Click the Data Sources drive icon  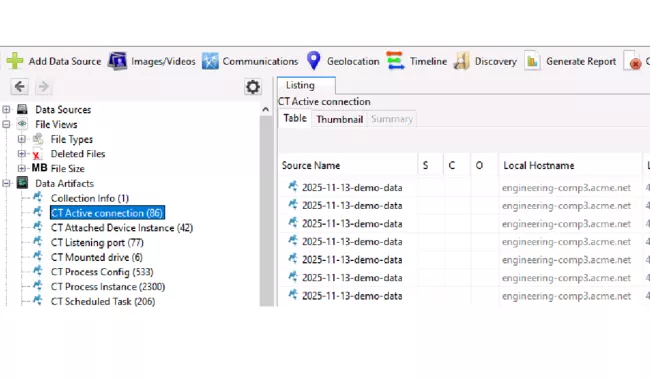[x=22, y=109]
